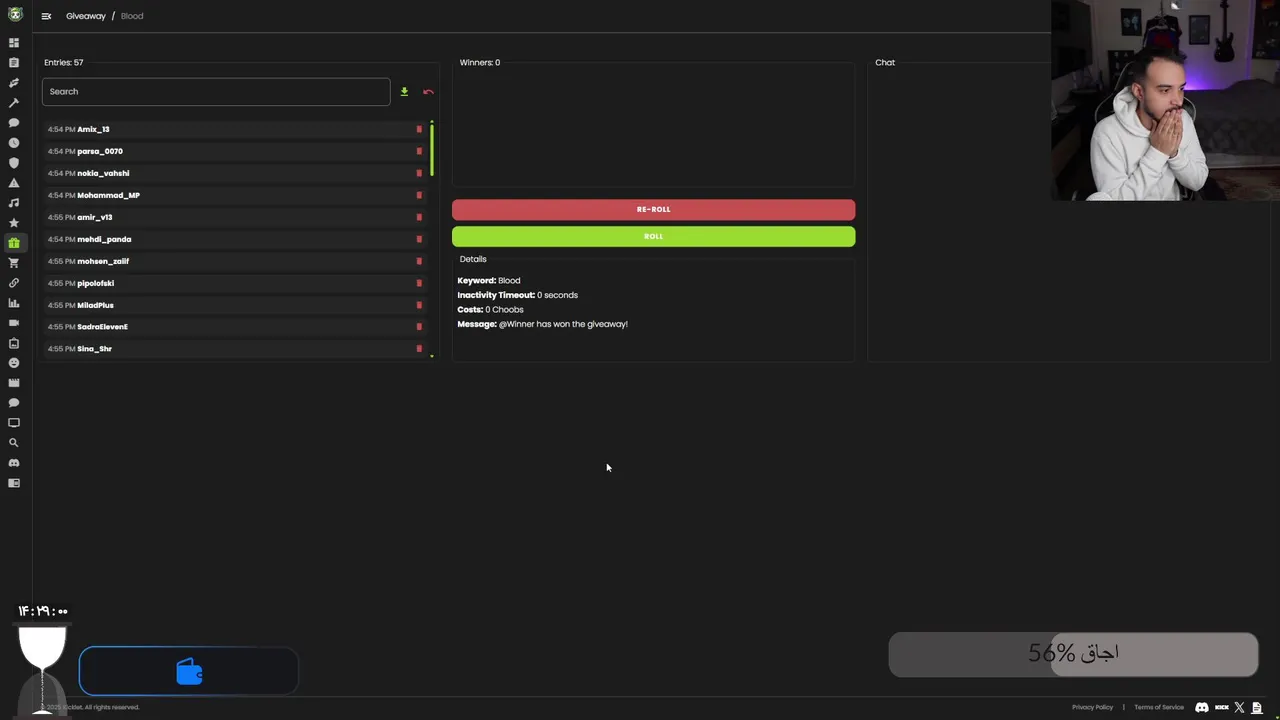Open the music note icon in sidebar
1280x720 pixels.
pos(14,203)
